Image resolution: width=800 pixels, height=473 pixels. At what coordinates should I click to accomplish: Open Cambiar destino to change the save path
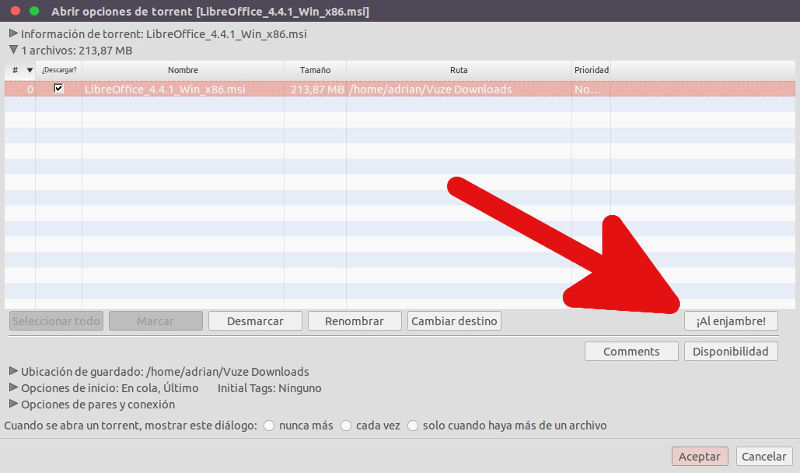click(x=454, y=321)
